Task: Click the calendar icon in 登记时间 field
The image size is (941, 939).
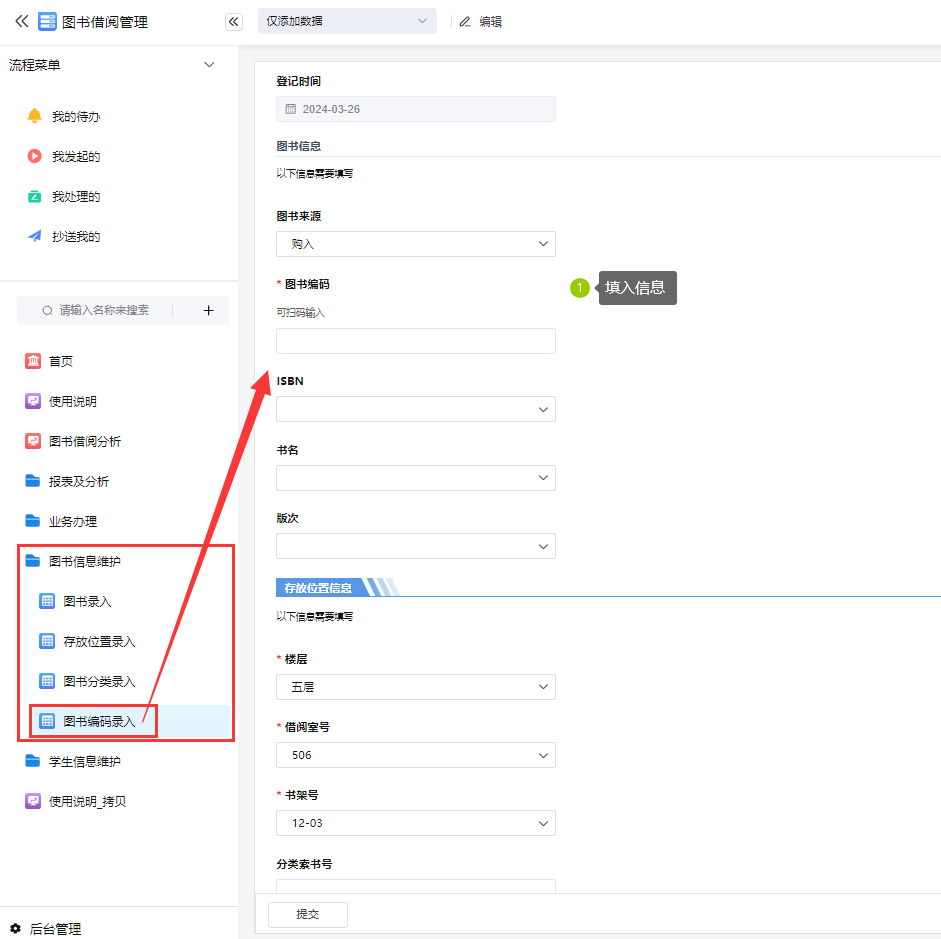Action: [x=290, y=109]
